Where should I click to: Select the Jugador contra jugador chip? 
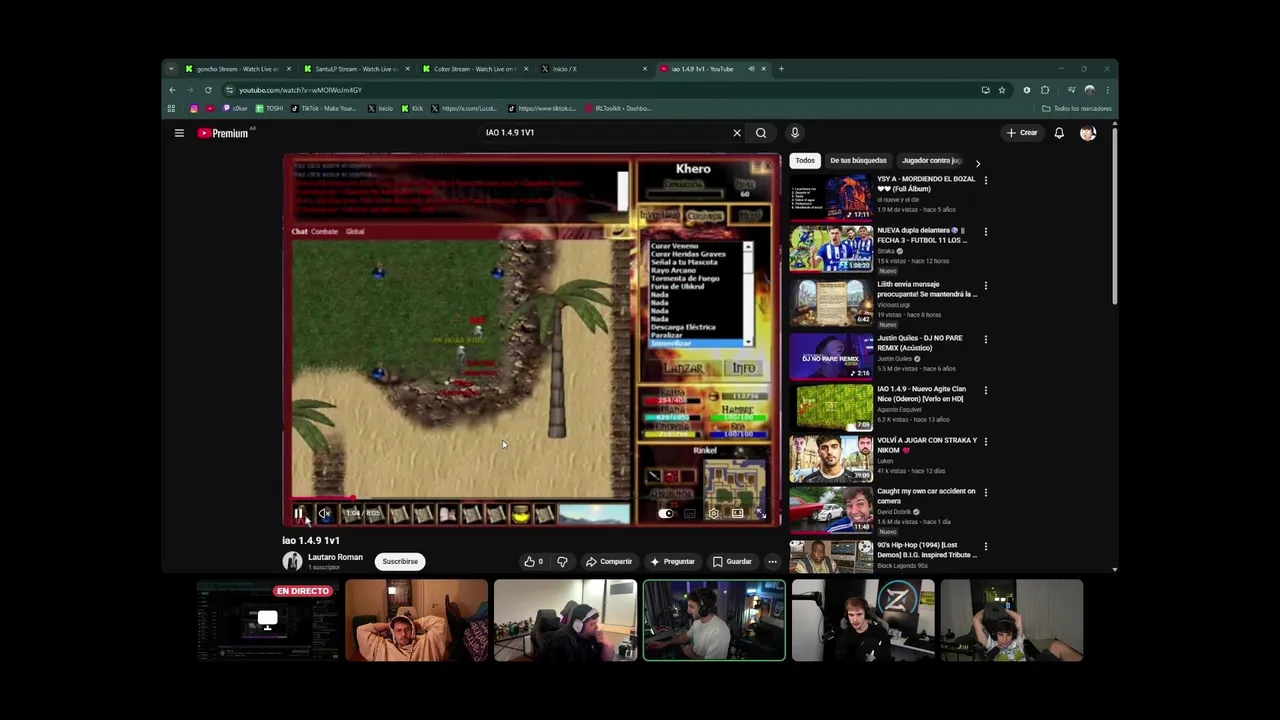coord(931,160)
